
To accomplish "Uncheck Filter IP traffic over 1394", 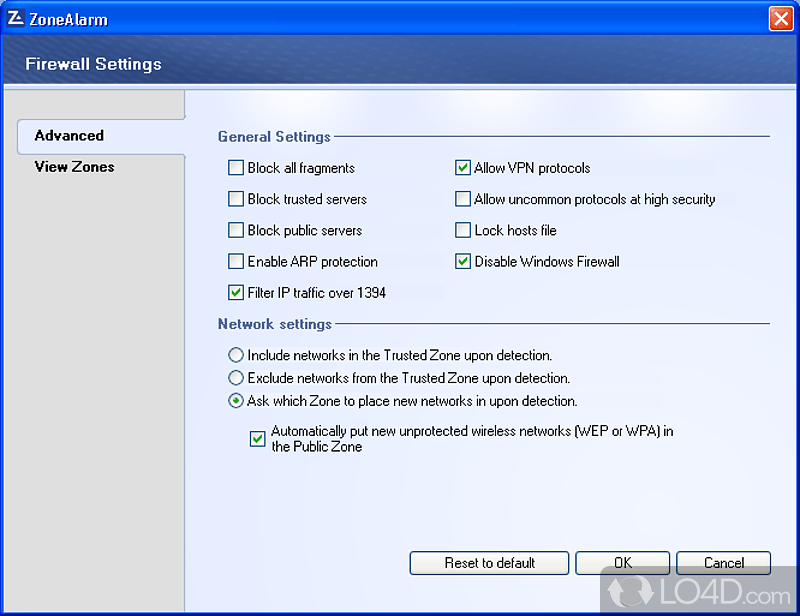I will (236, 293).
